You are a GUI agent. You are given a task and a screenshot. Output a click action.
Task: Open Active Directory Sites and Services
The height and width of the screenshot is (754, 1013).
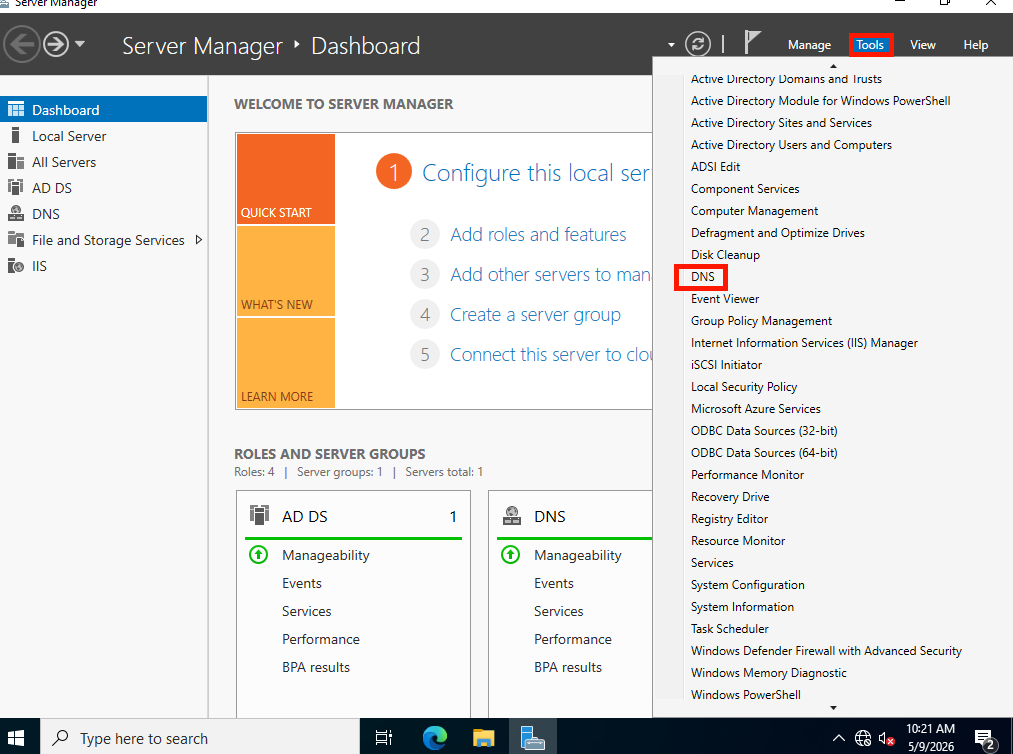click(781, 123)
